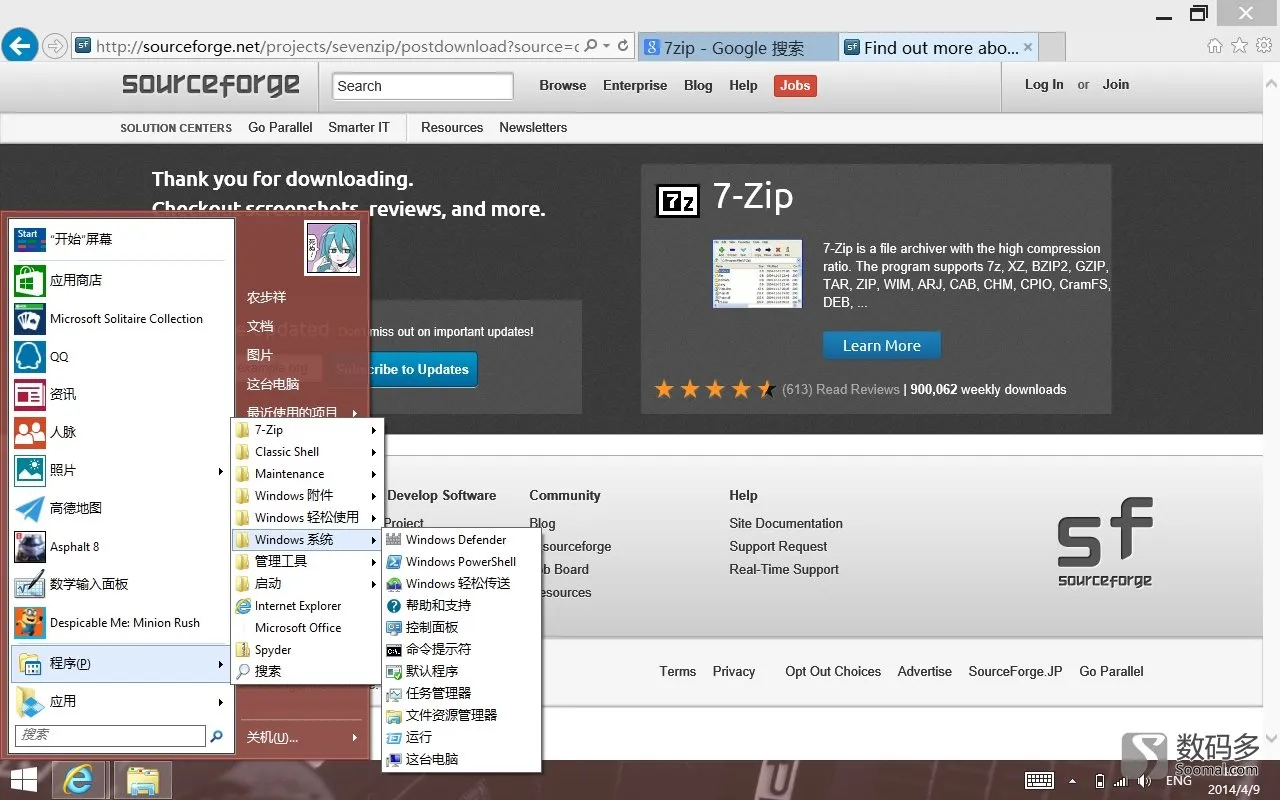Image resolution: width=1280 pixels, height=800 pixels.
Task: Open 关机(U) shutdown options arrow
Action: coord(355,738)
